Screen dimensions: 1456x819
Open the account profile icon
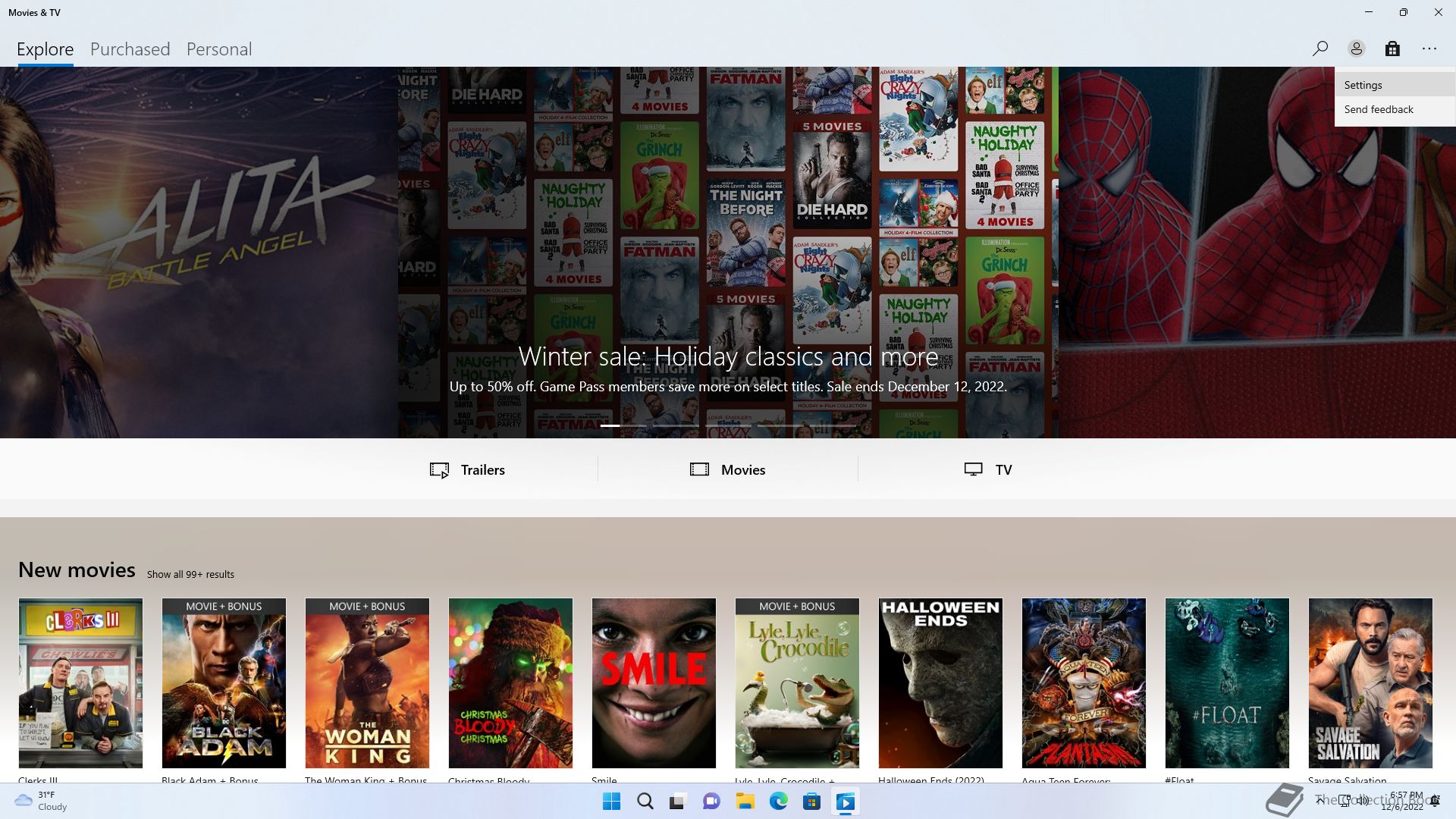coord(1356,49)
